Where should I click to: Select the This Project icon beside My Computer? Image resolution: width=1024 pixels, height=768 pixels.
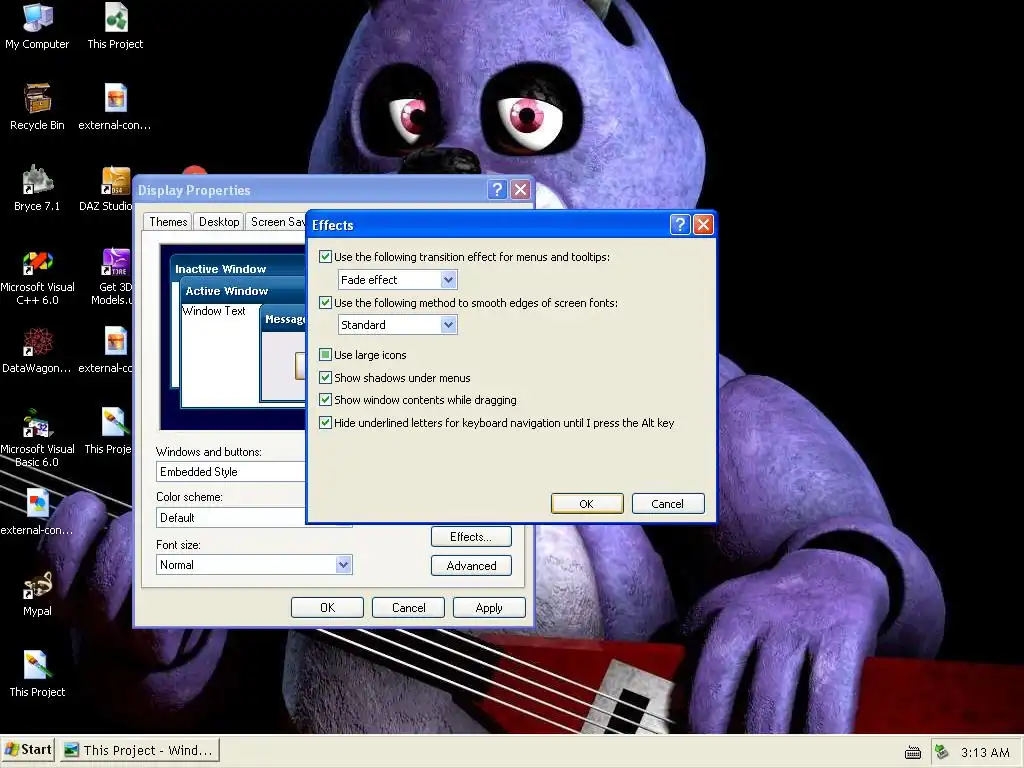click(116, 26)
